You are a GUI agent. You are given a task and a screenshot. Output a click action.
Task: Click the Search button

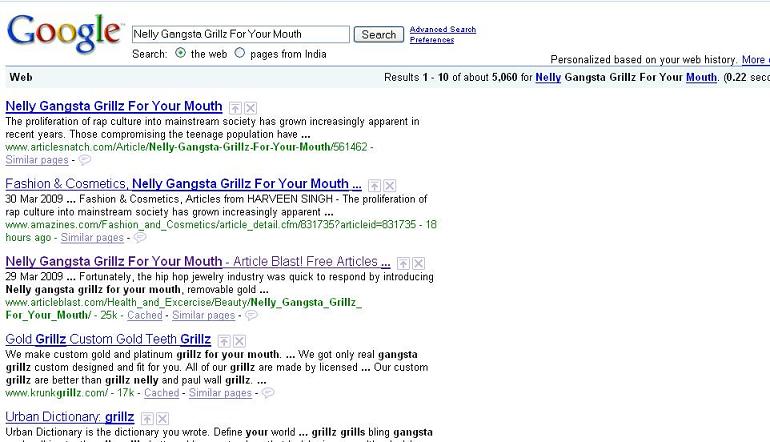point(379,34)
